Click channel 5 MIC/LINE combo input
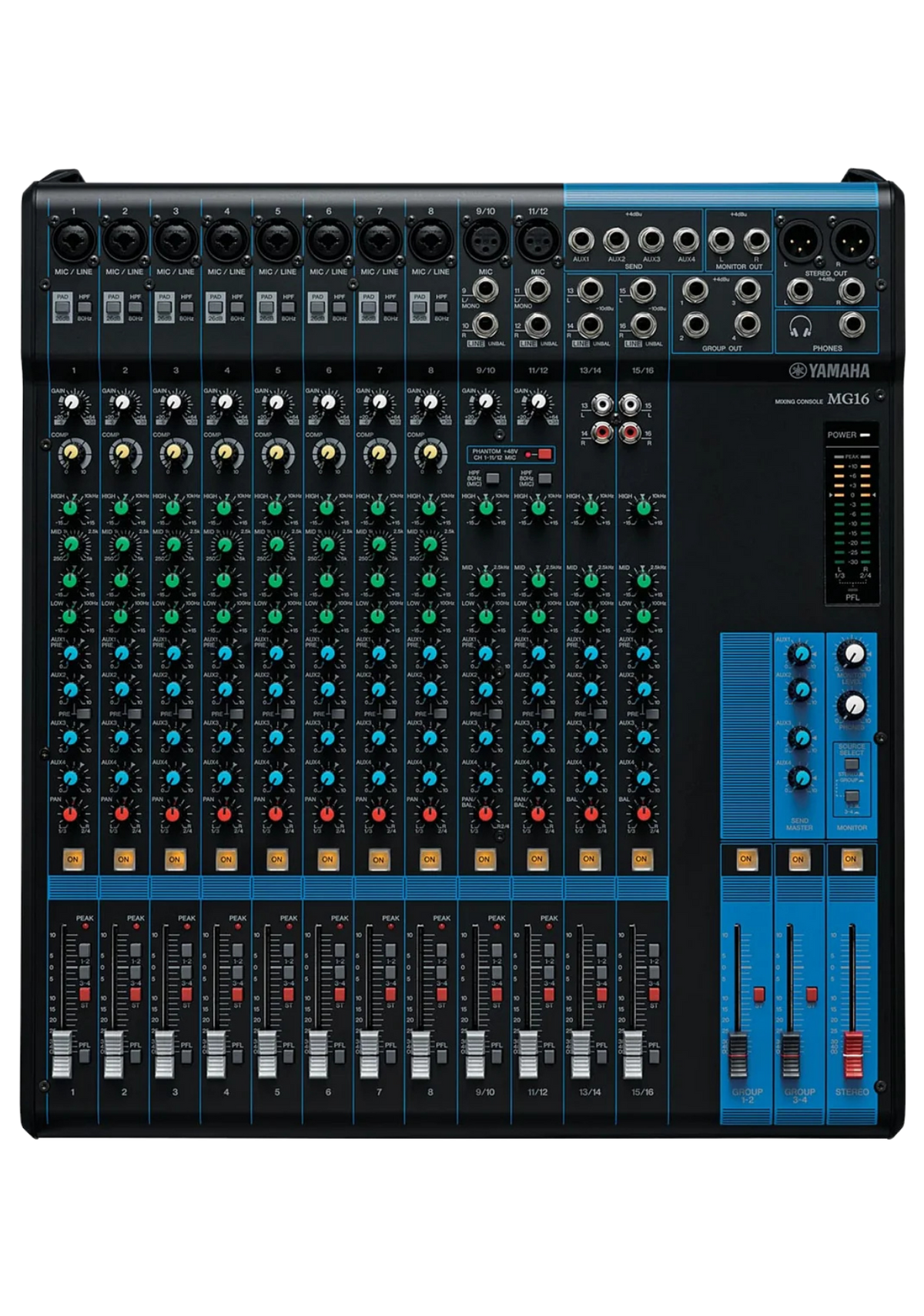Viewport: 924px width, 1316px height. [x=277, y=240]
